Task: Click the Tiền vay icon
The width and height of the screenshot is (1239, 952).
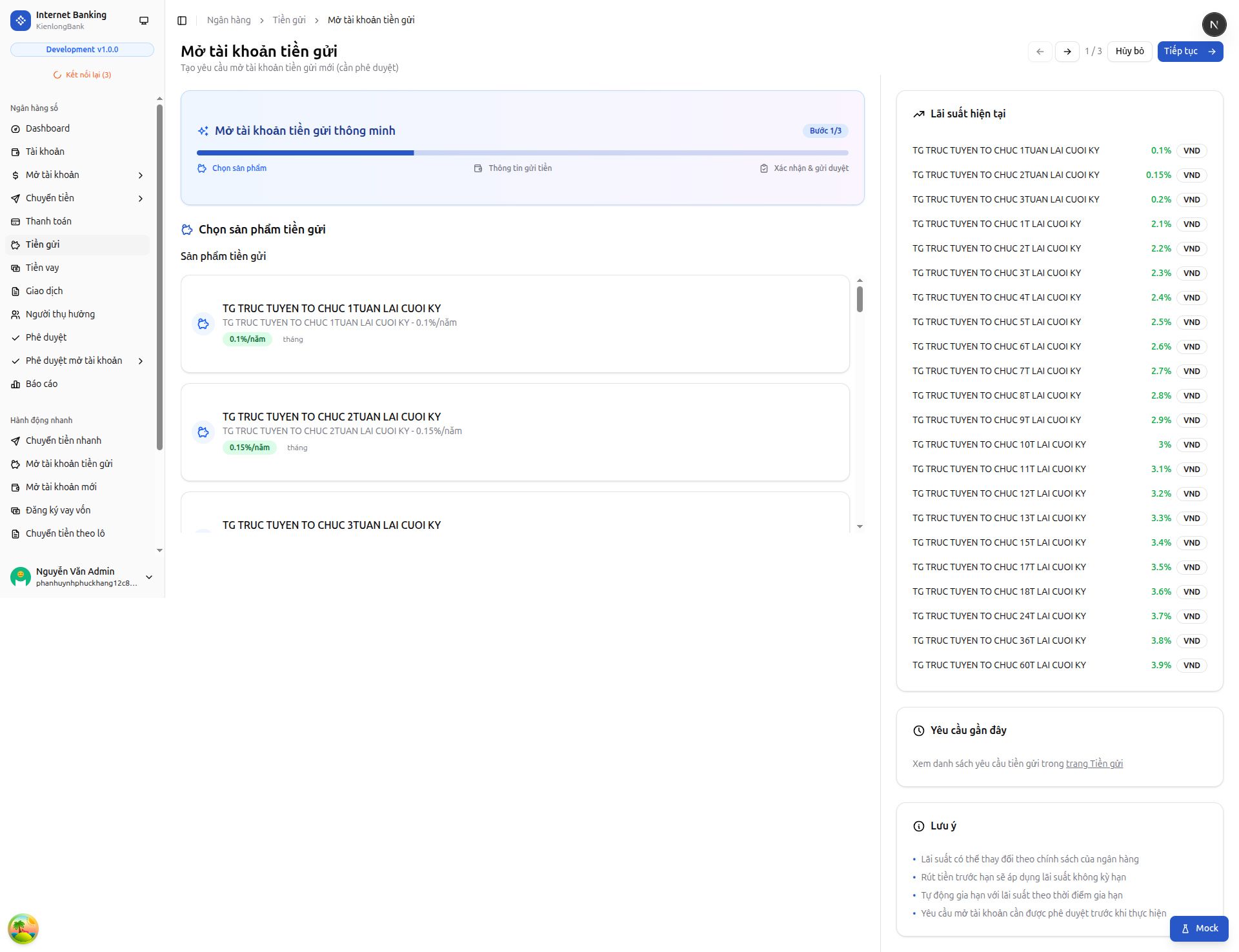Action: (x=15, y=268)
